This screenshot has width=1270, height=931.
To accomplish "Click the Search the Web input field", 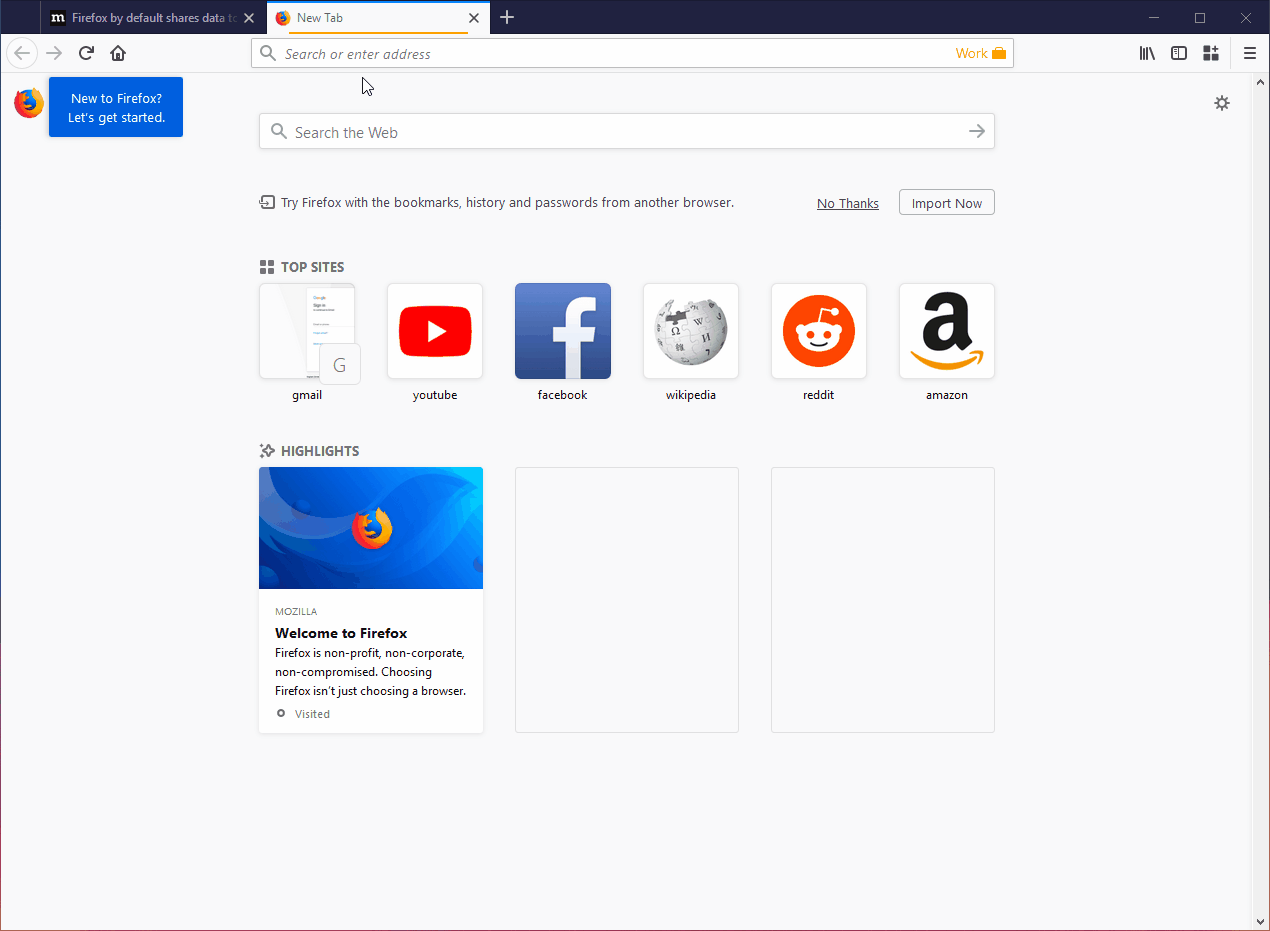I will point(626,131).
